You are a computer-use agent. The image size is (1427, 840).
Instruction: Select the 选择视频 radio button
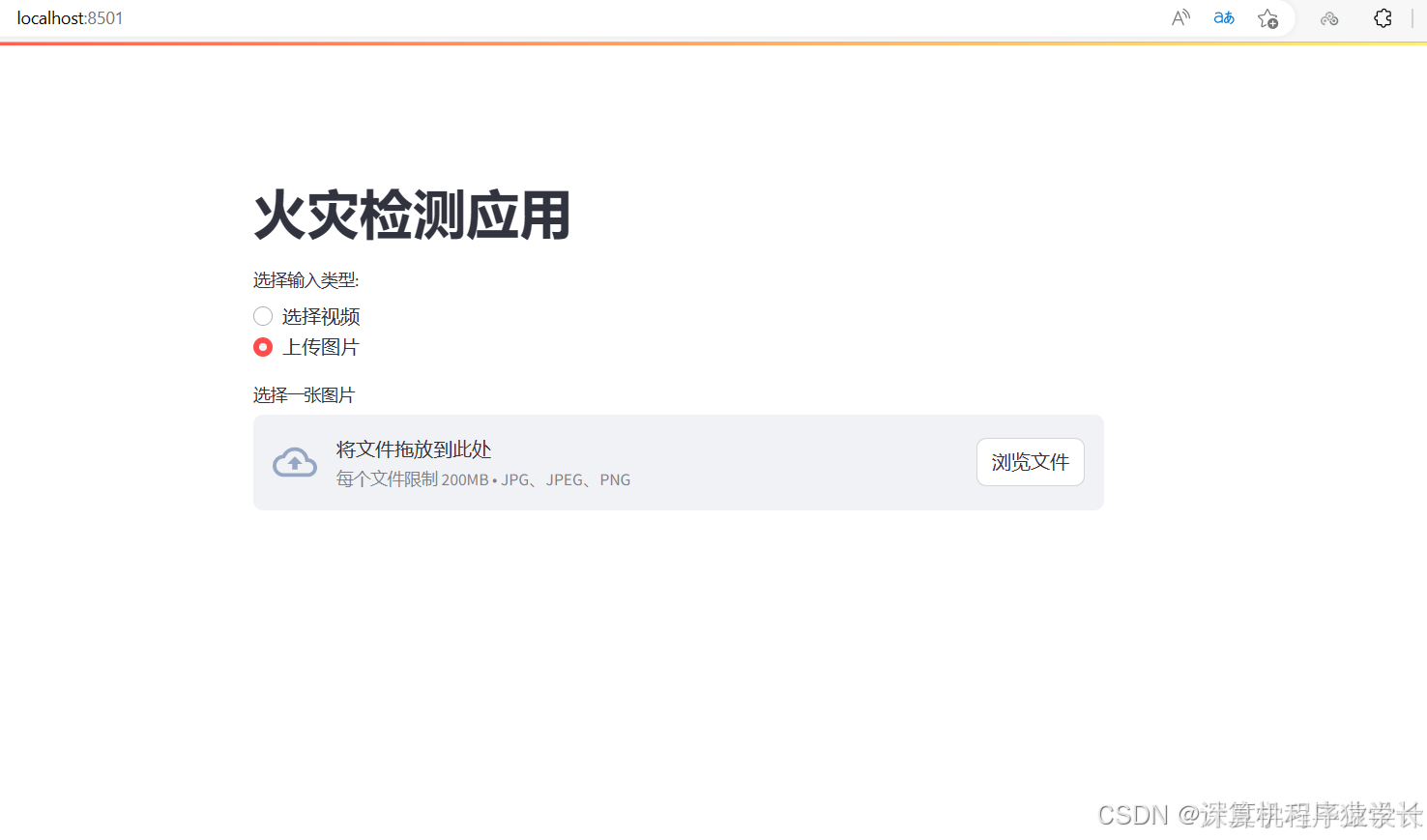(x=263, y=315)
